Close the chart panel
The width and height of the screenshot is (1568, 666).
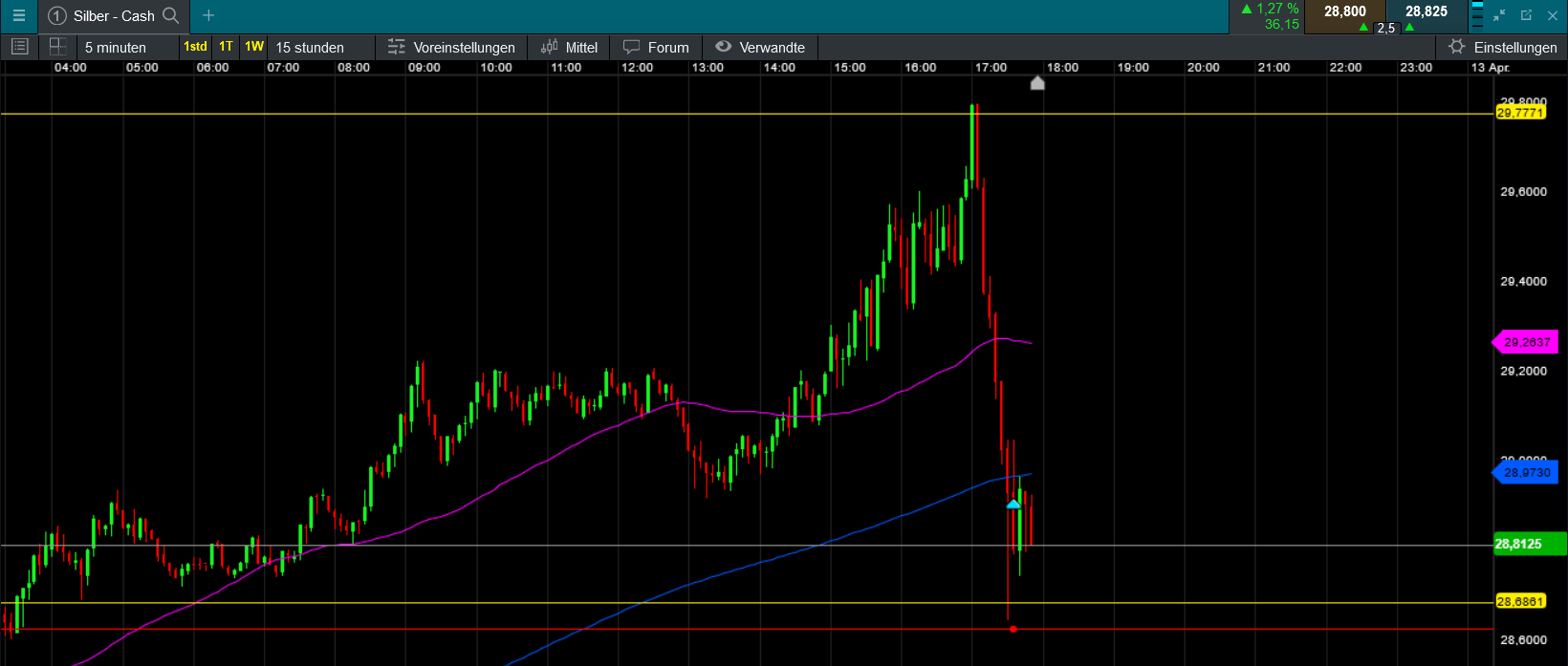tap(1552, 15)
